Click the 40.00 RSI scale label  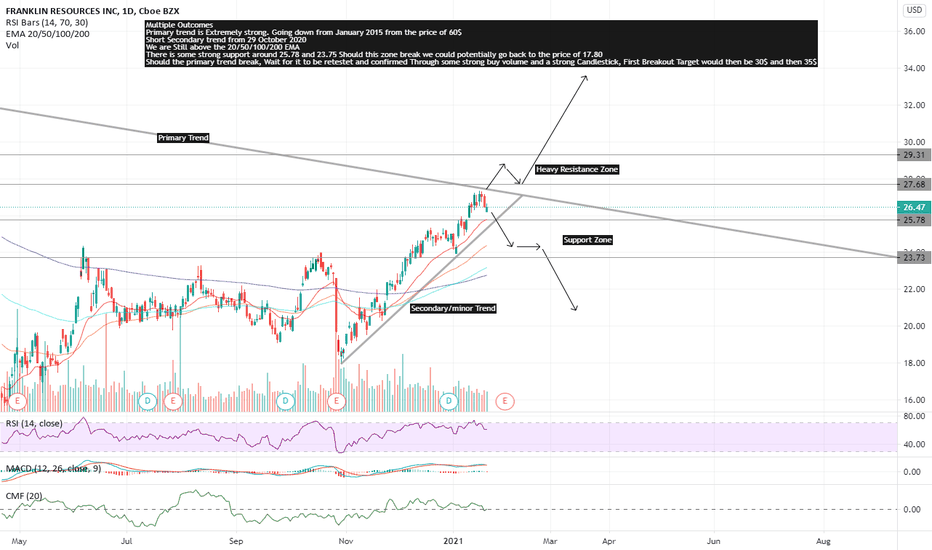pos(914,444)
